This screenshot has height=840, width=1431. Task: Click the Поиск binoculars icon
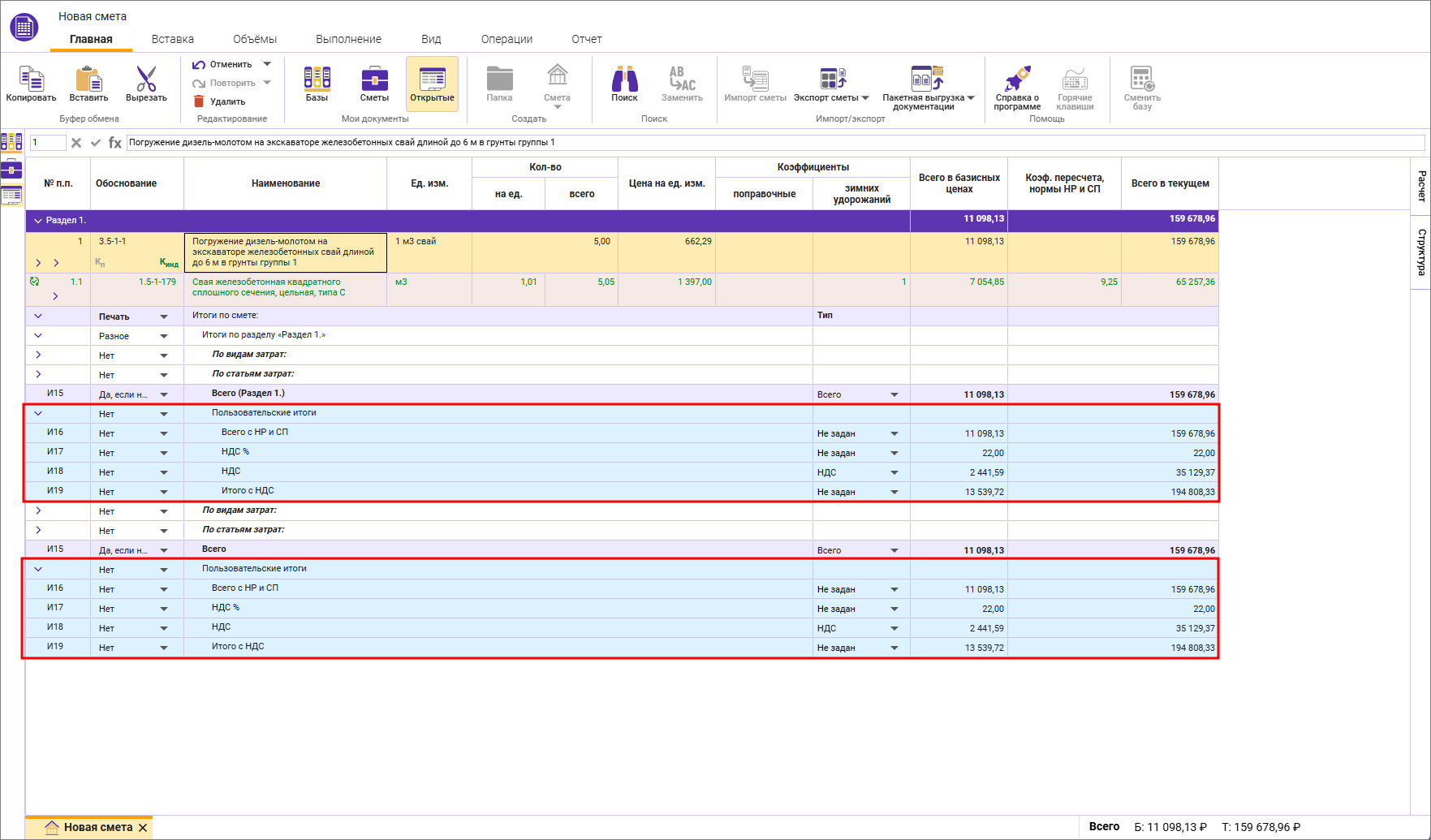[624, 79]
